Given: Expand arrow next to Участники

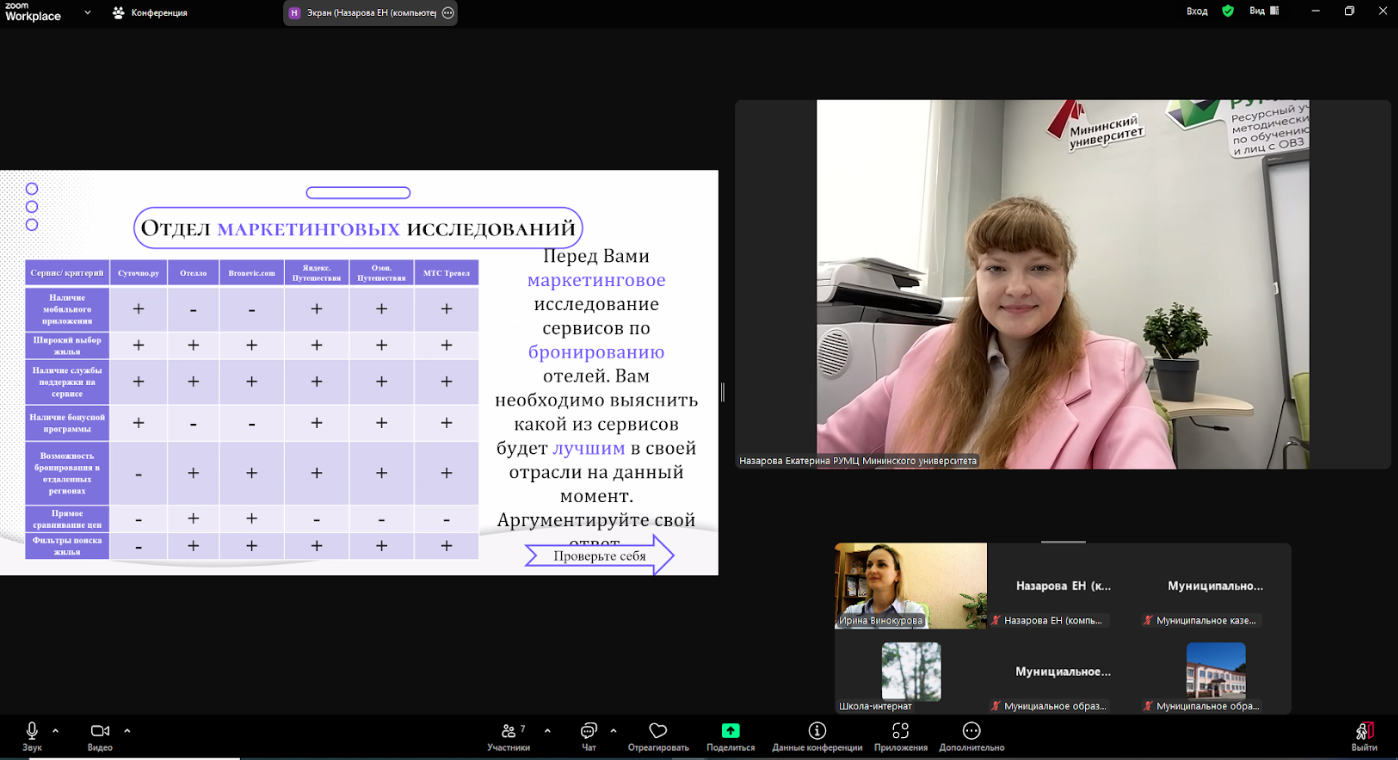Looking at the screenshot, I should pos(547,731).
